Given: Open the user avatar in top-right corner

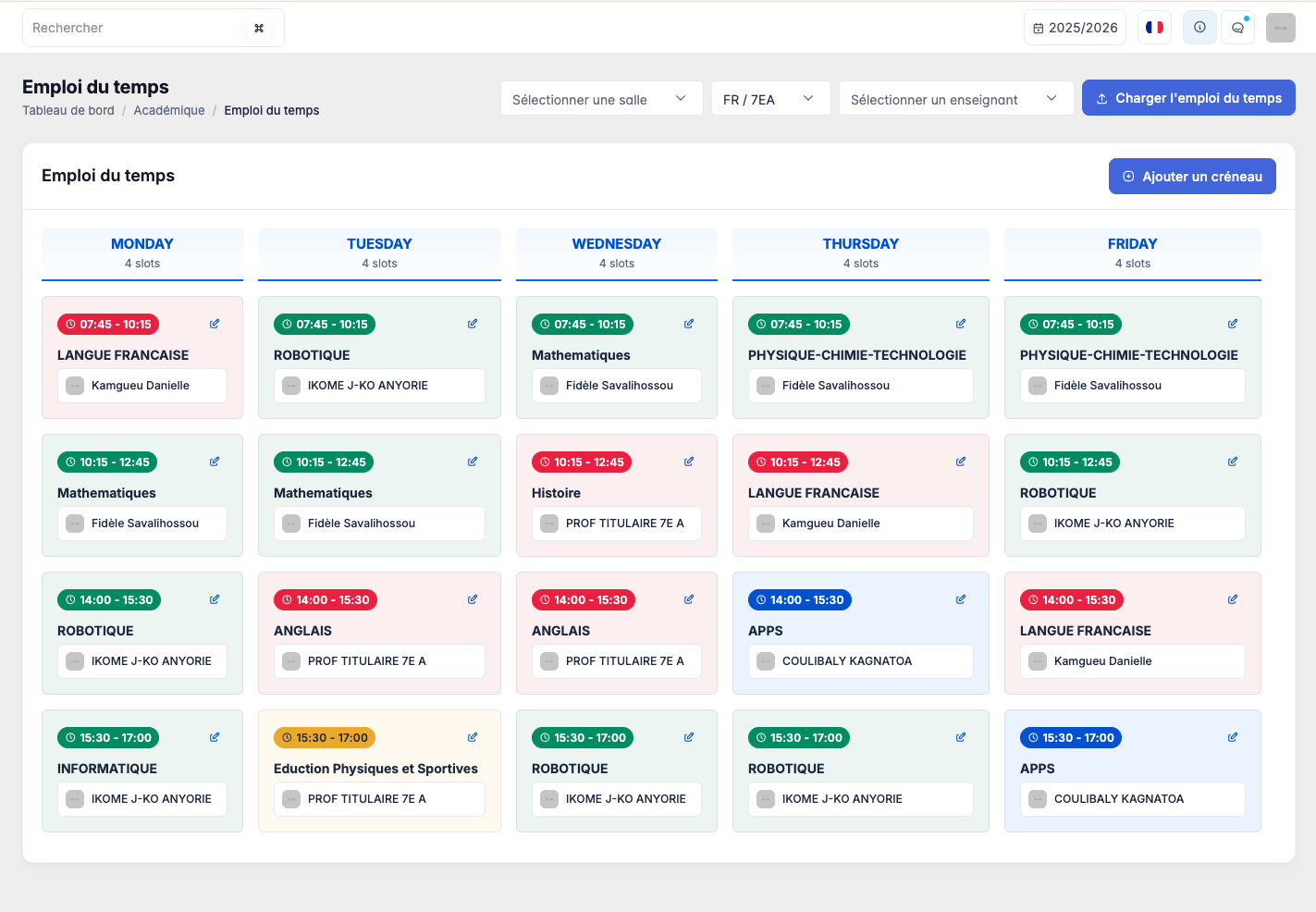Looking at the screenshot, I should point(1280,28).
